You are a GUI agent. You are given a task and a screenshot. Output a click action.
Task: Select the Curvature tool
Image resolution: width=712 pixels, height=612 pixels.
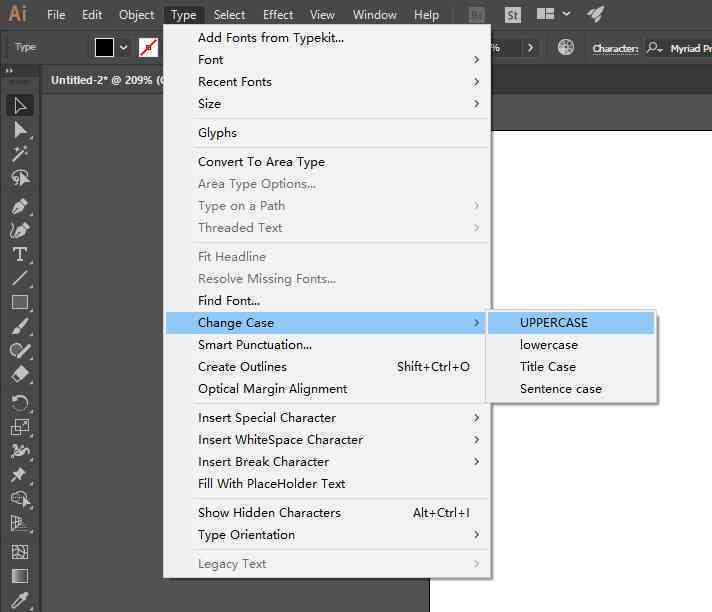point(20,230)
